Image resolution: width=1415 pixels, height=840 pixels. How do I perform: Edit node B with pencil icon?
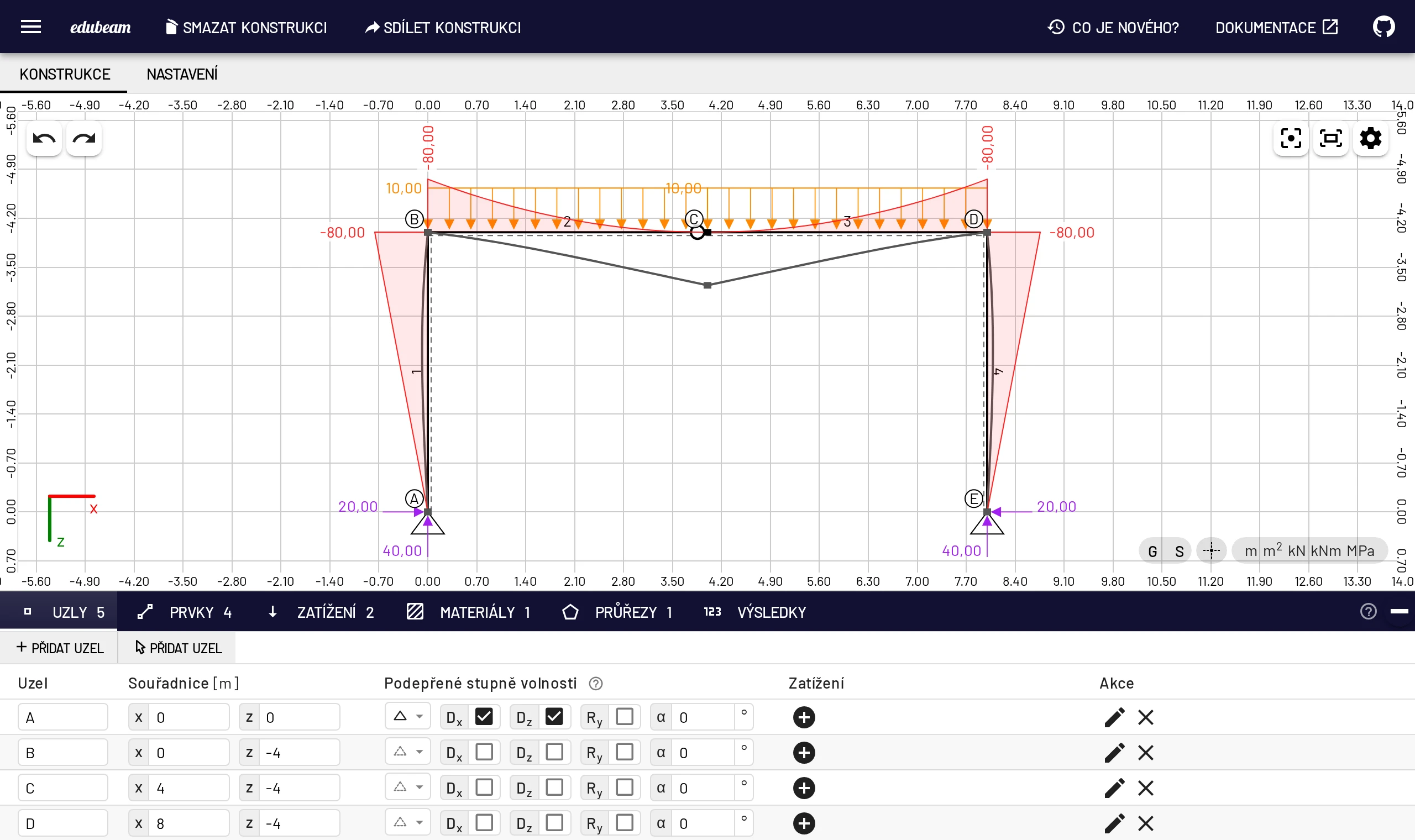(1114, 753)
